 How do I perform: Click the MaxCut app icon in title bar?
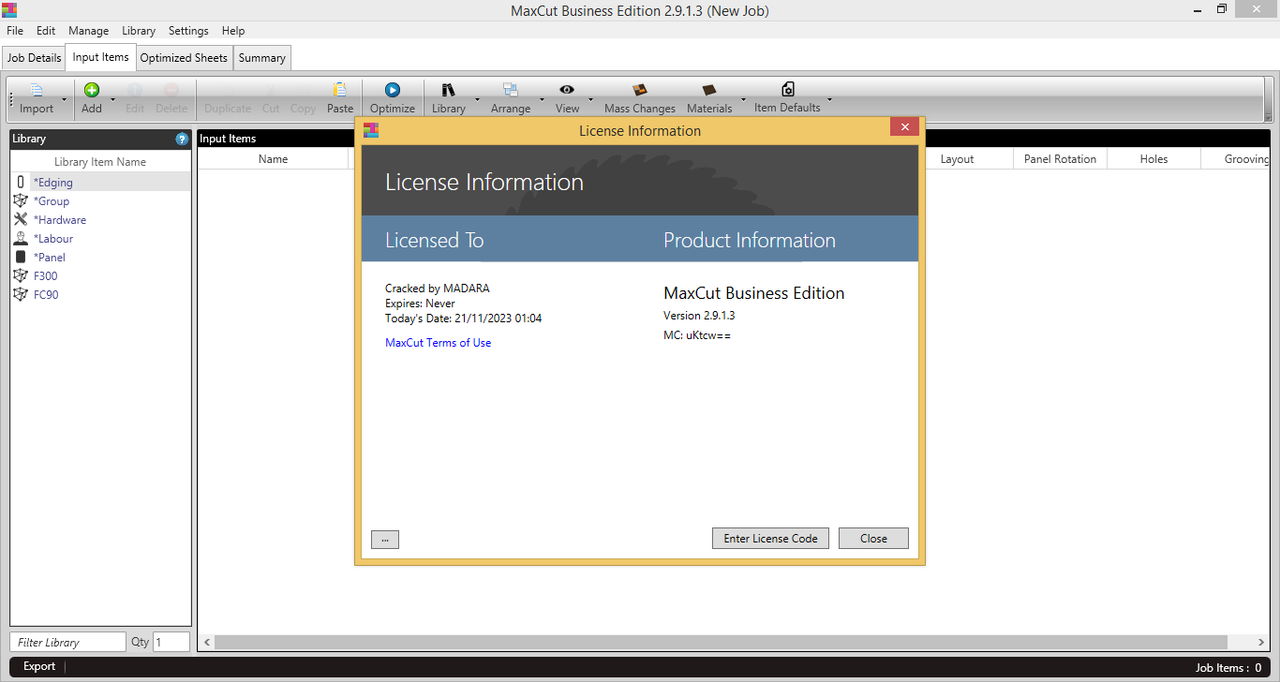click(10, 10)
